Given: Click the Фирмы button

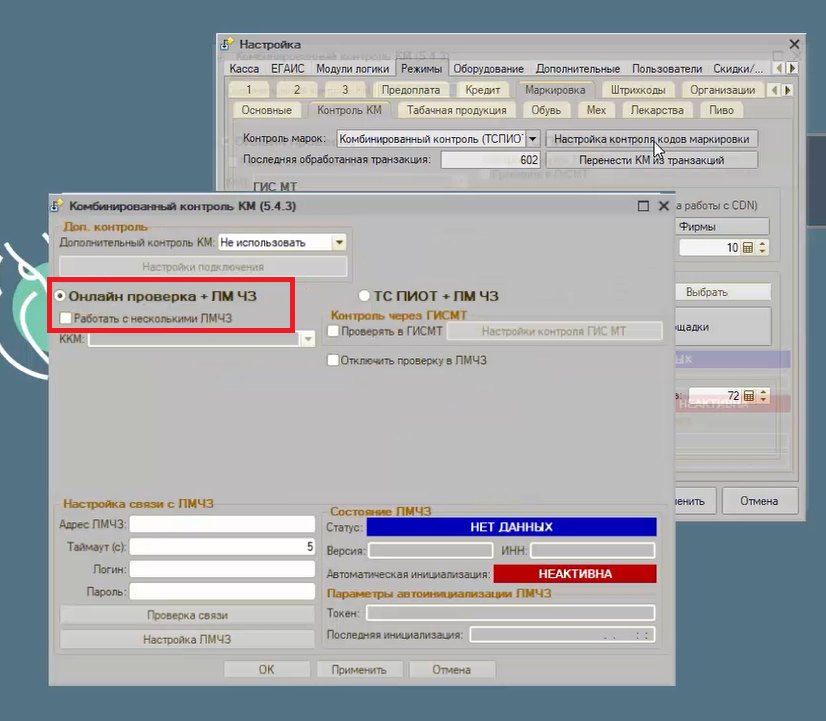Looking at the screenshot, I should tap(721, 227).
